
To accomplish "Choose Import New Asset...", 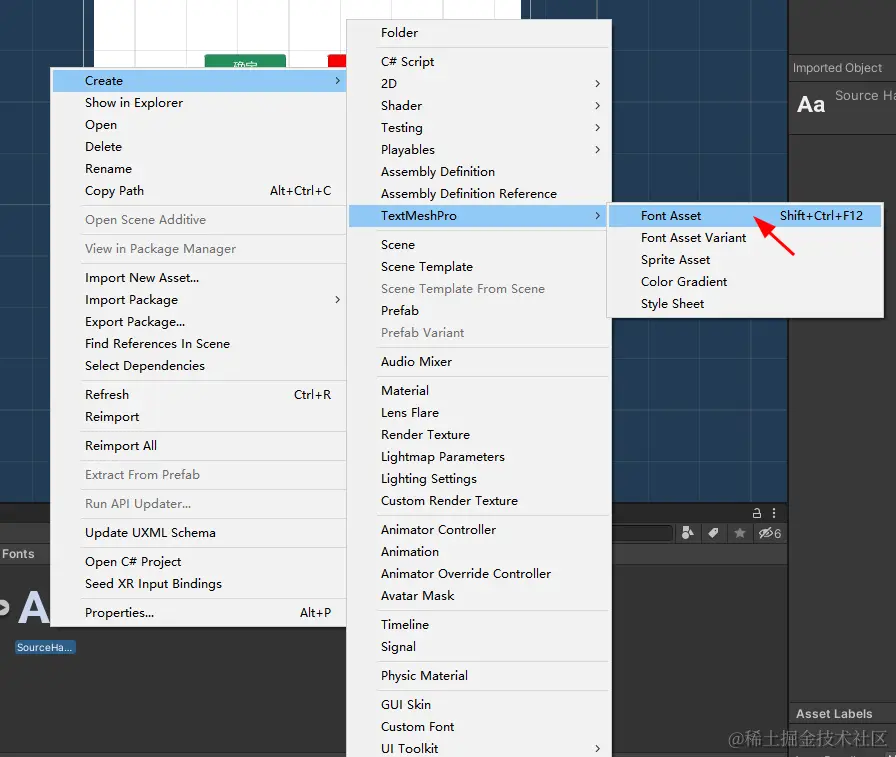I will (x=199, y=278).
